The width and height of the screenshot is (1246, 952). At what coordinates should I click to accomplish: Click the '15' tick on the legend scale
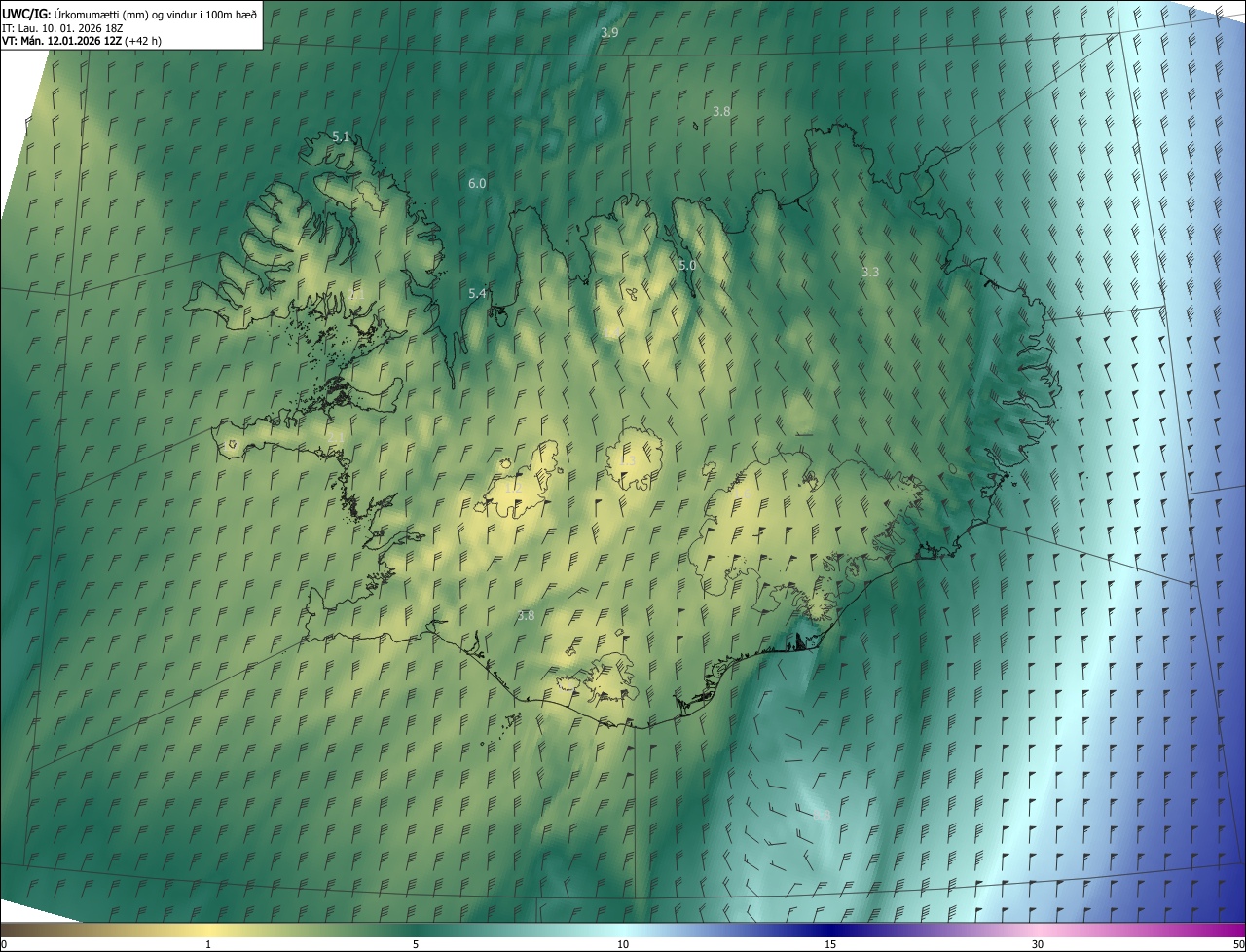[830, 944]
